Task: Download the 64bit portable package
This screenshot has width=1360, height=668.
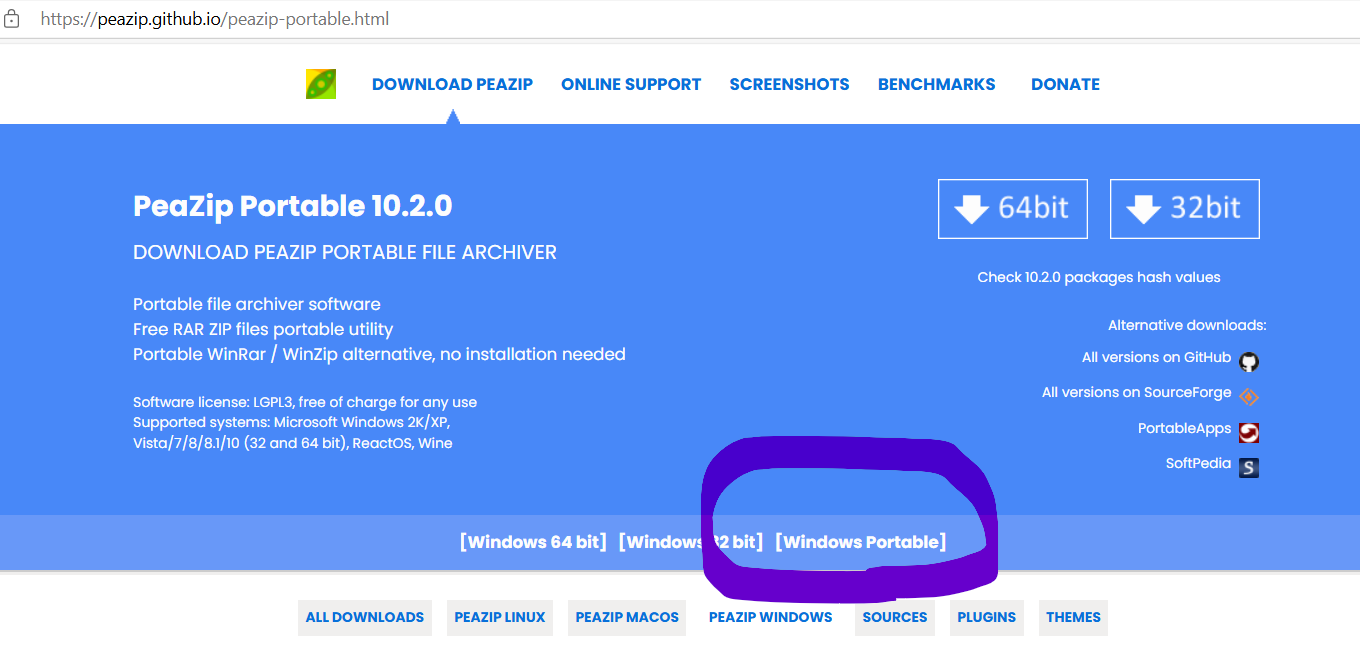Action: tap(1012, 209)
